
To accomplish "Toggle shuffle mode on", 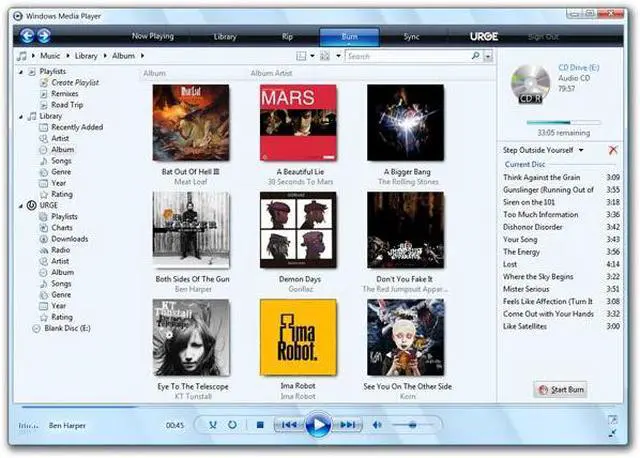I will tap(212, 425).
